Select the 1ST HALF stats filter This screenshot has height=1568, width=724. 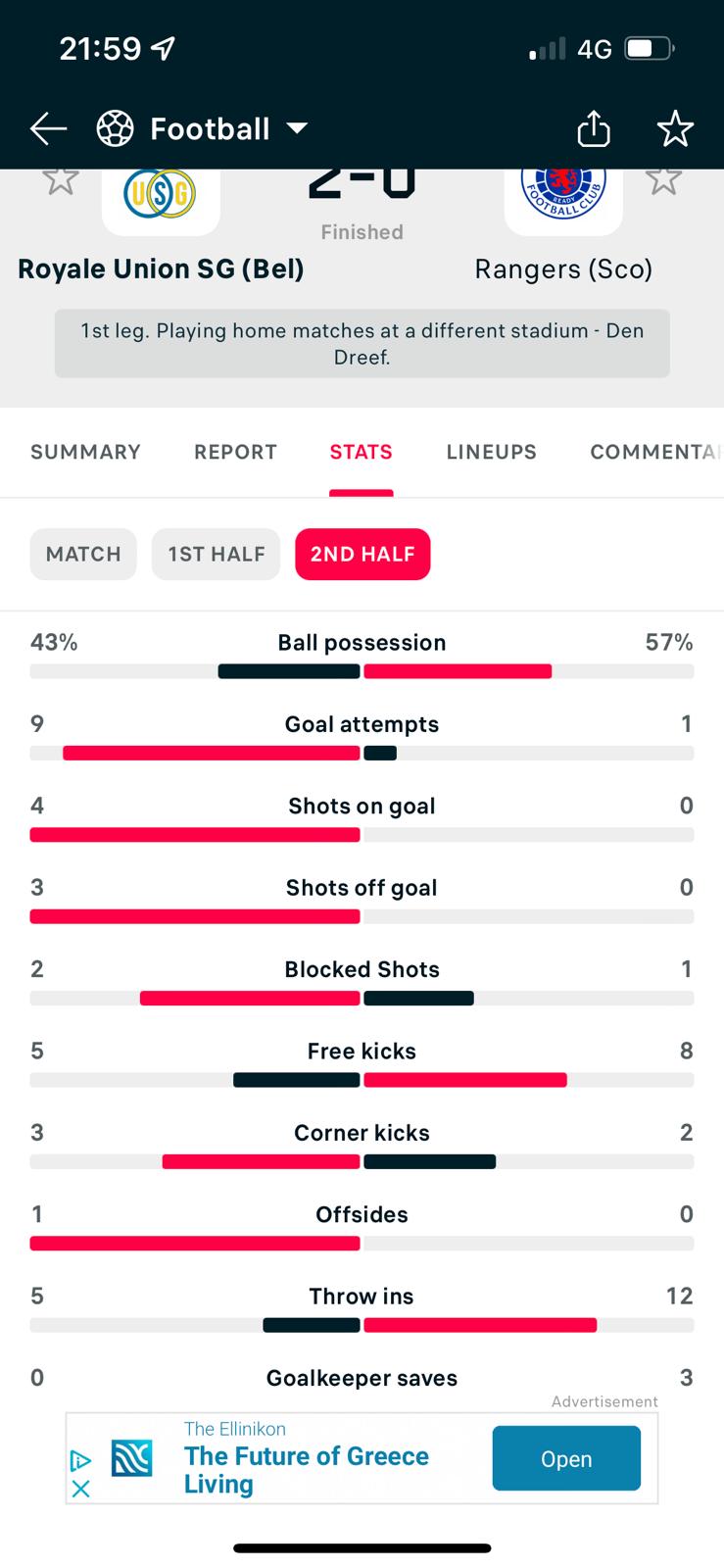point(217,554)
